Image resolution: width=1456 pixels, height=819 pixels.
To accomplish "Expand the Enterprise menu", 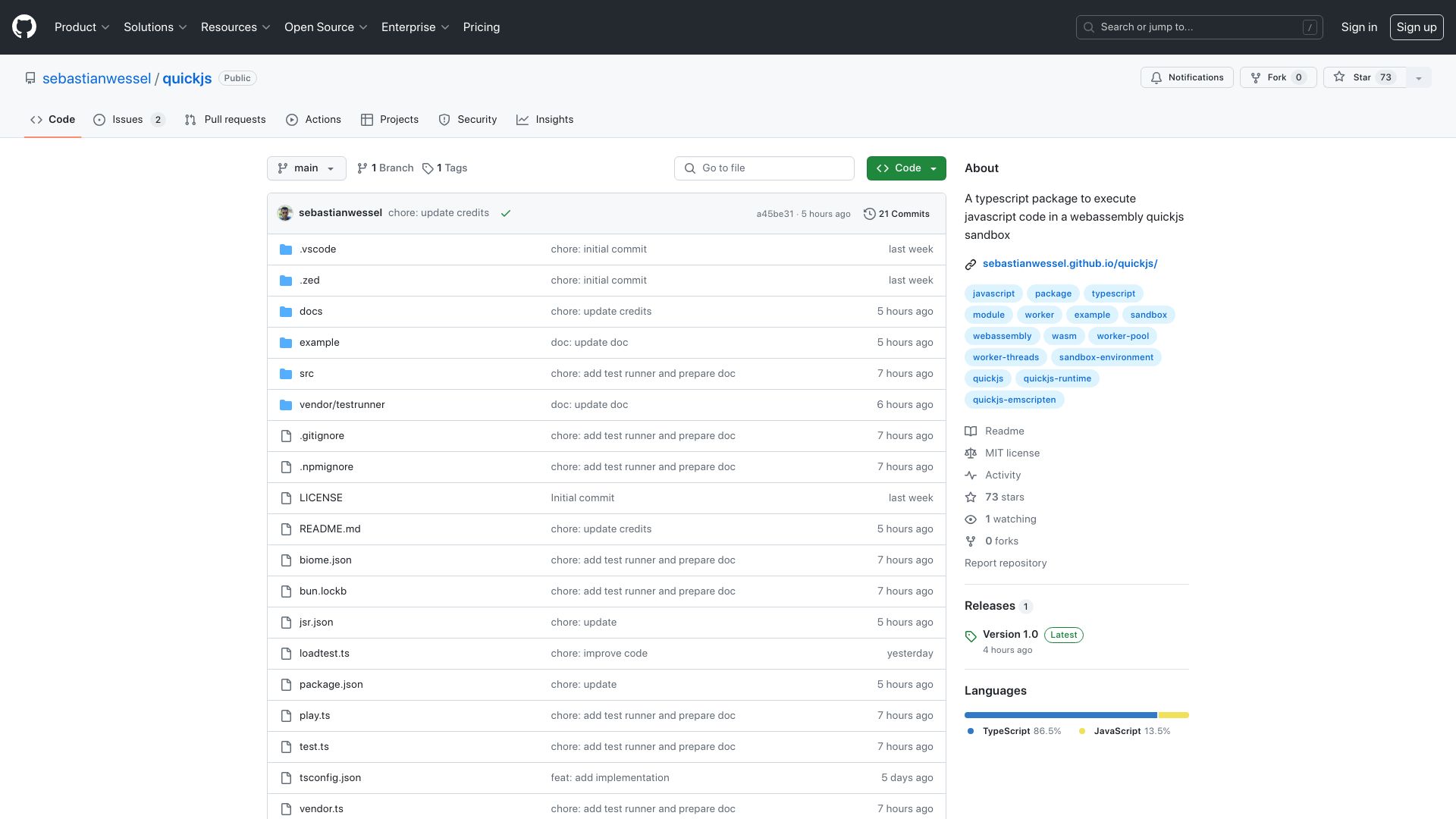I will [415, 27].
